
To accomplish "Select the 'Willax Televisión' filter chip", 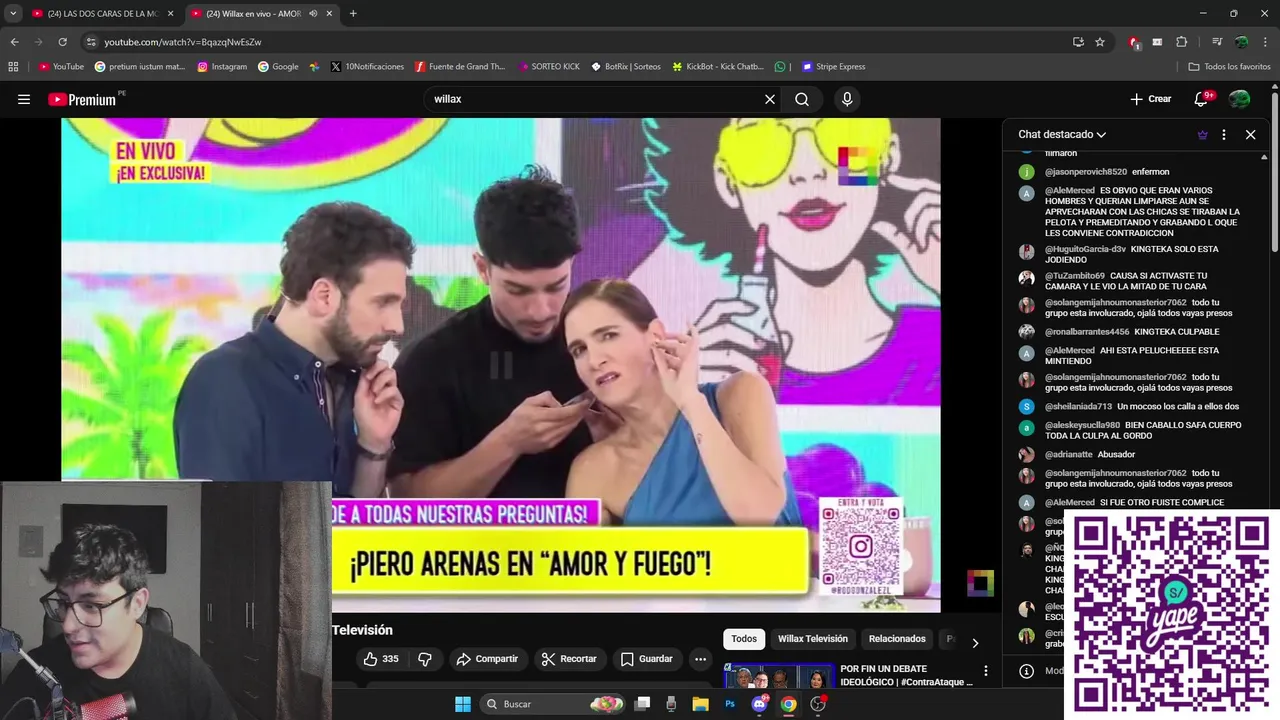I will tap(813, 639).
